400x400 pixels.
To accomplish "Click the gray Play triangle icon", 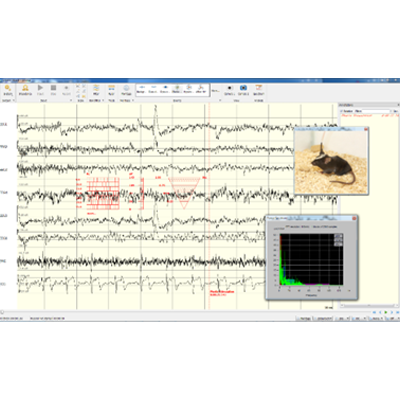I will click(40, 88).
